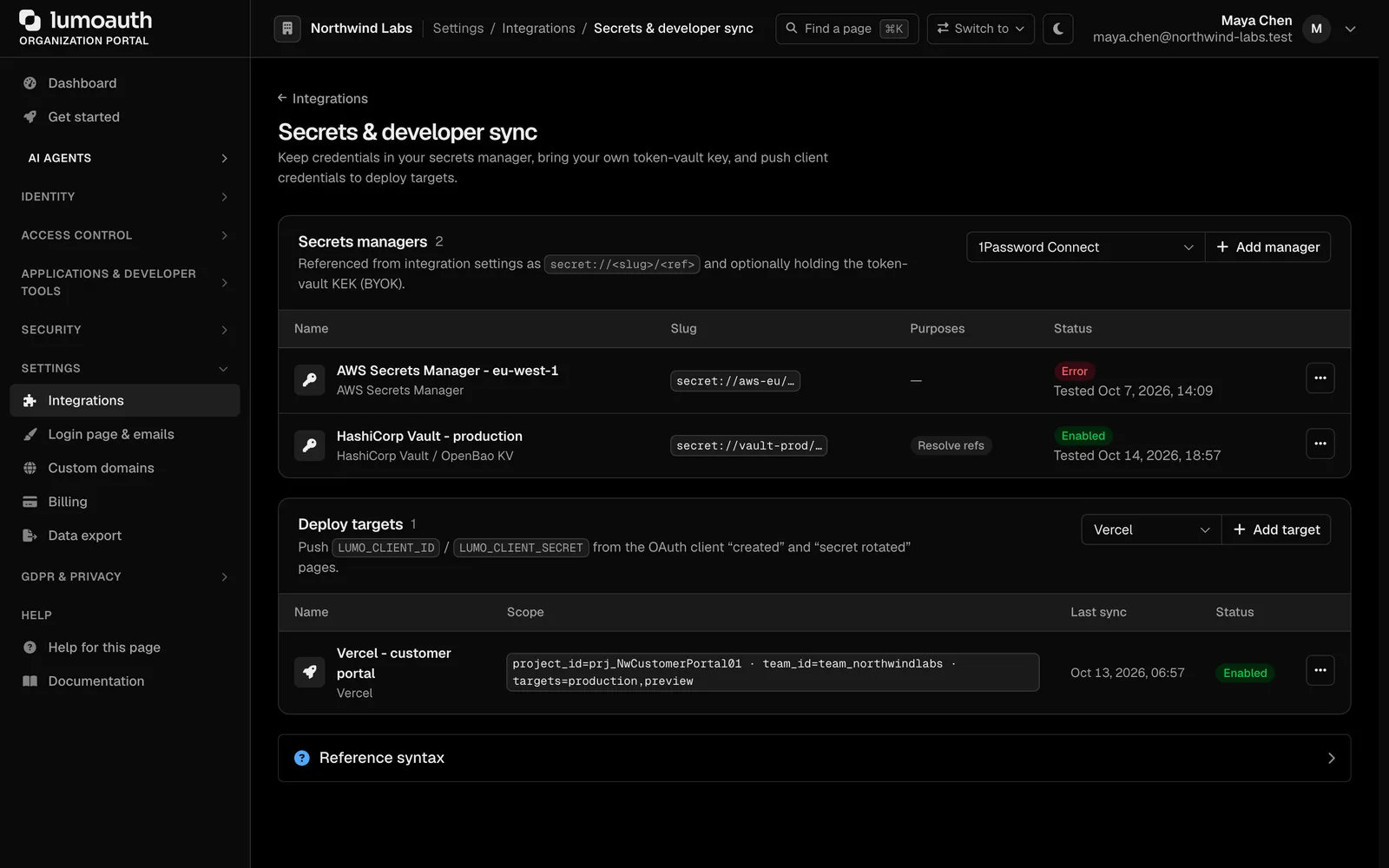Click the Help for this page icon

coord(30,648)
